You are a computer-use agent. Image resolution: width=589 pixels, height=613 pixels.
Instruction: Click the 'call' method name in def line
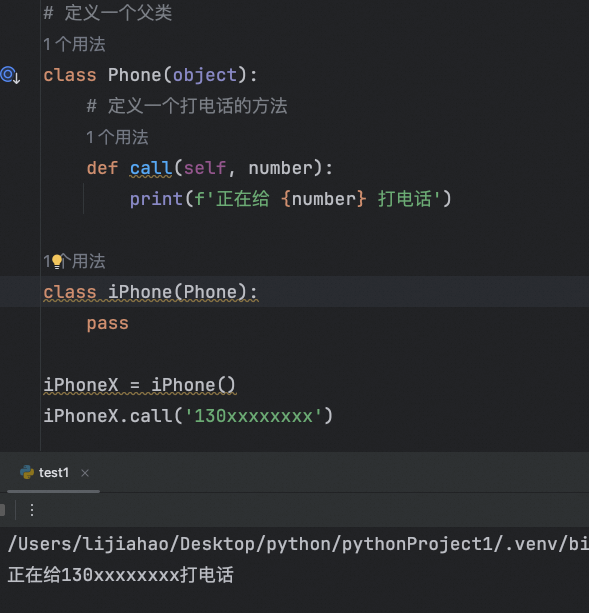(x=151, y=168)
